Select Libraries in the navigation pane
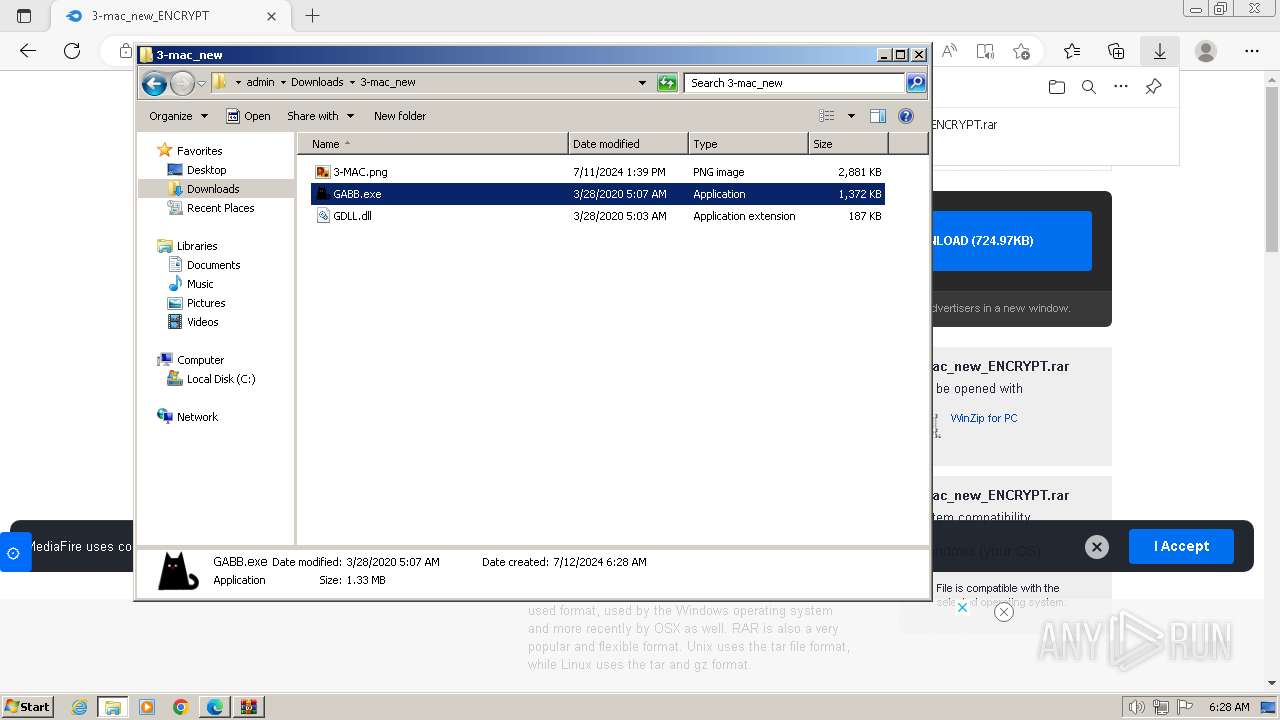Image resolution: width=1280 pixels, height=720 pixels. click(197, 246)
